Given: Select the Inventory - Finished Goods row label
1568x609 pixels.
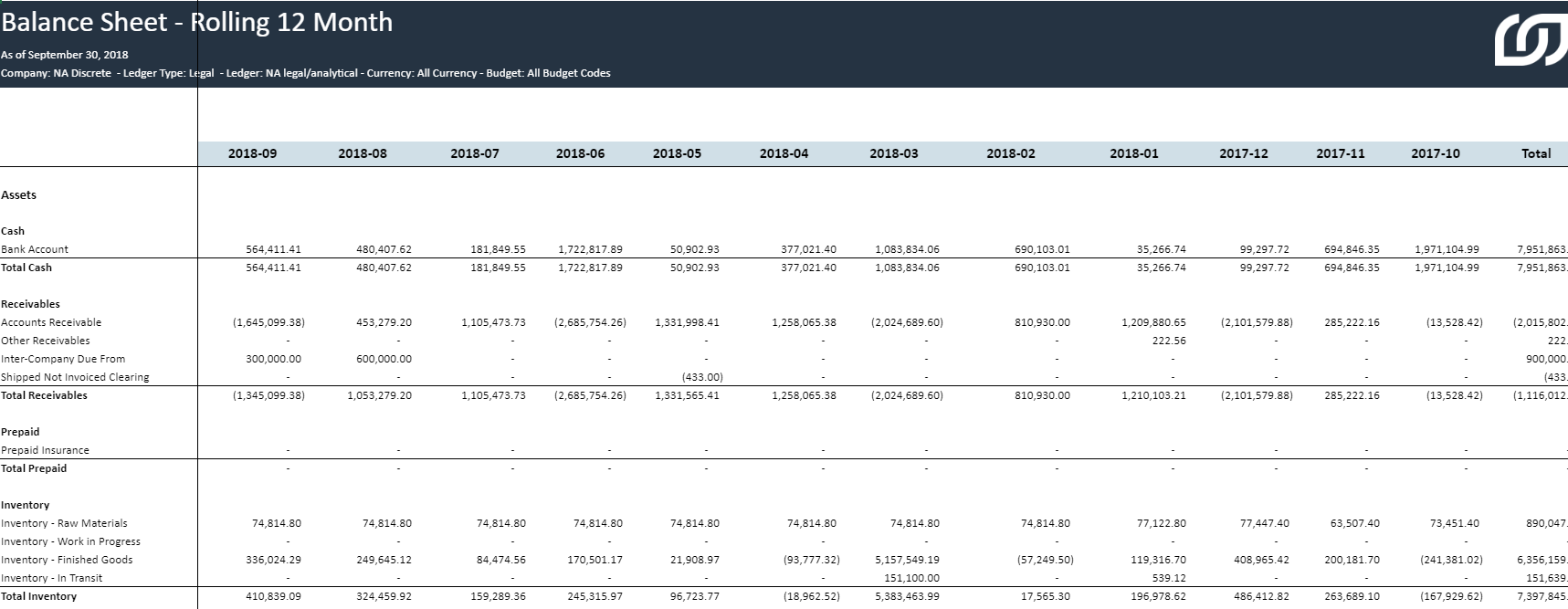Looking at the screenshot, I should 67,560.
